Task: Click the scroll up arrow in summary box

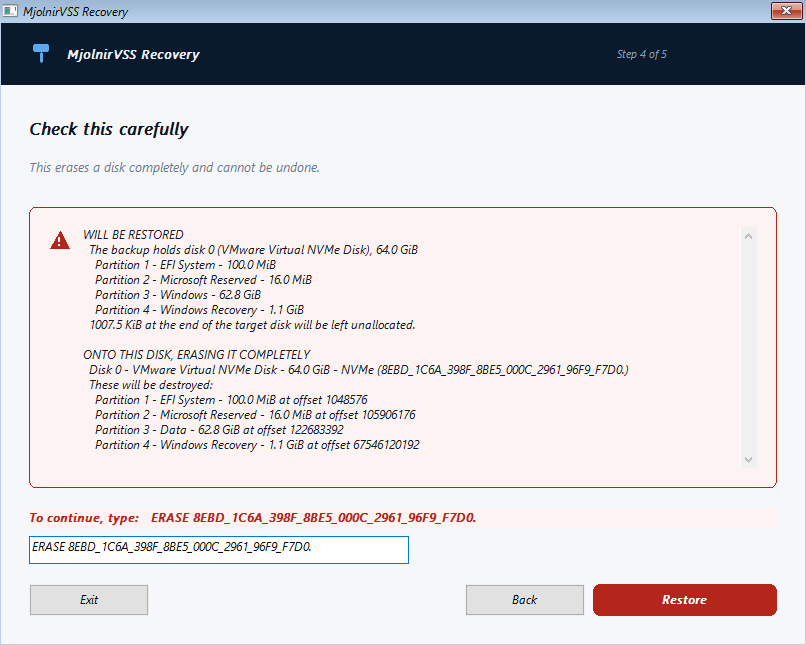Action: pyautogui.click(x=748, y=236)
